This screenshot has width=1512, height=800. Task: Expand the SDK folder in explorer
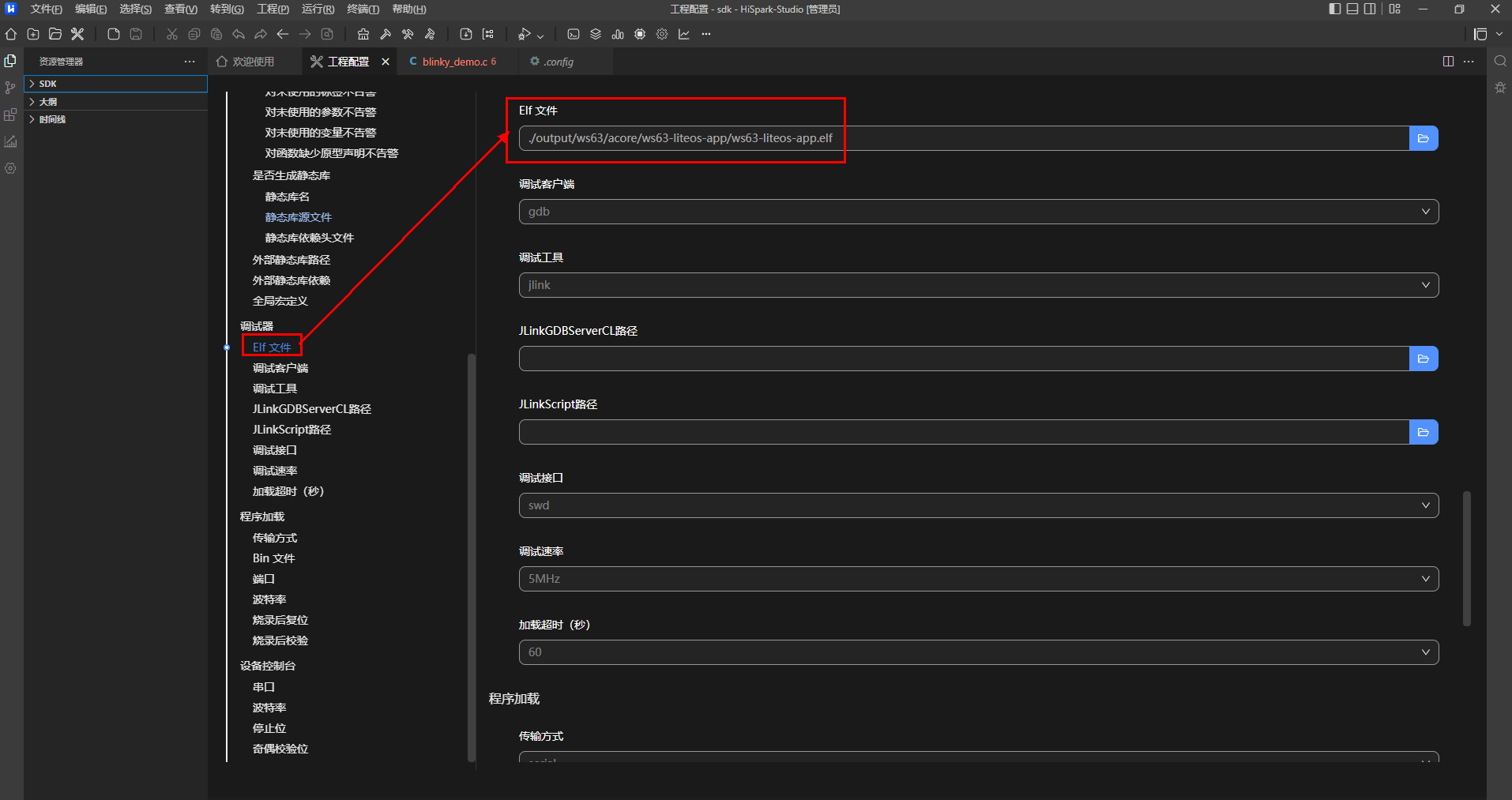(x=47, y=84)
